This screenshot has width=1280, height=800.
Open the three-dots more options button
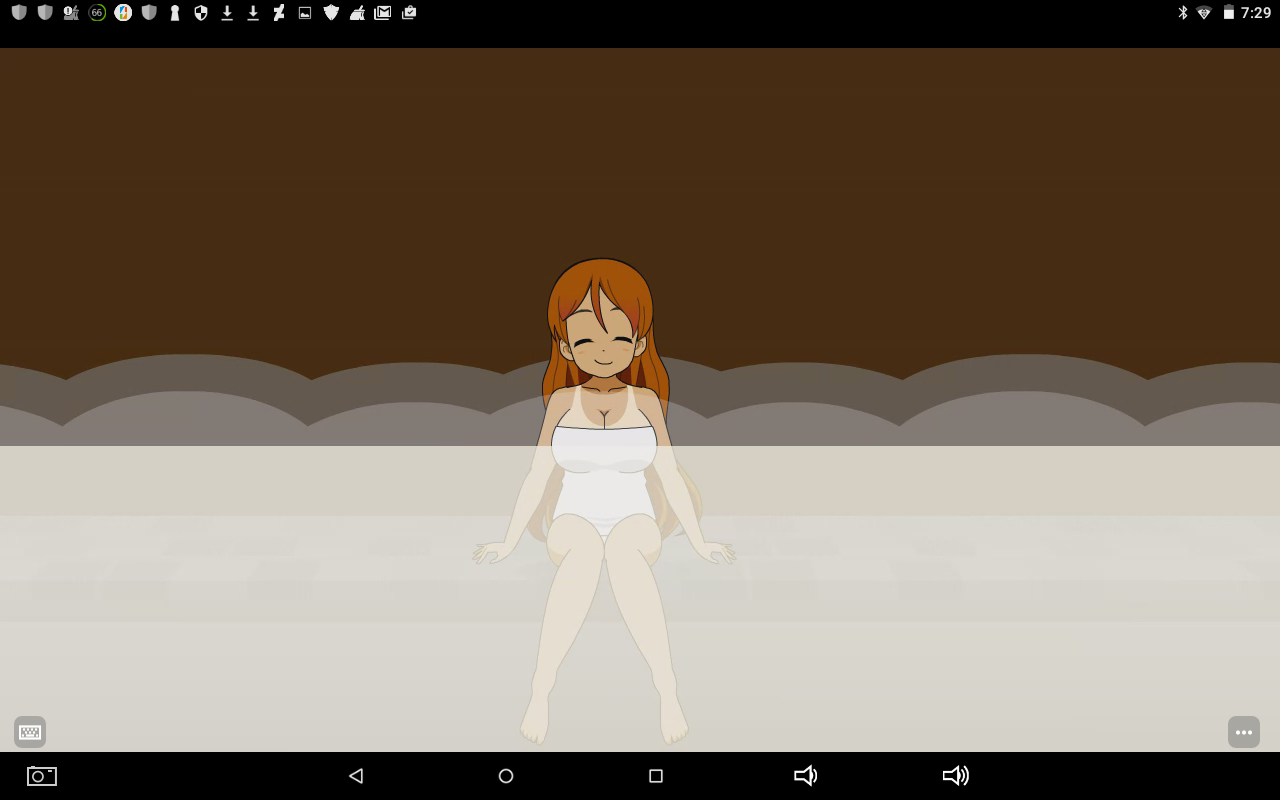[1244, 732]
